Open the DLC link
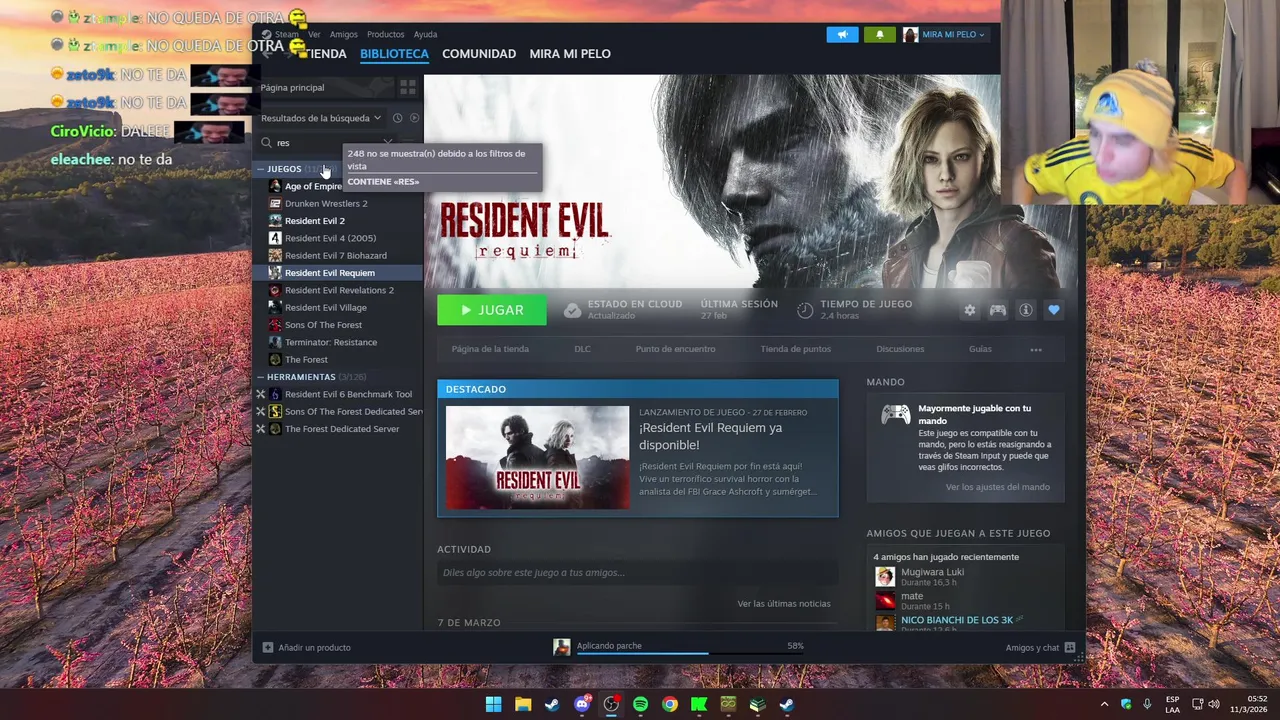 582,349
